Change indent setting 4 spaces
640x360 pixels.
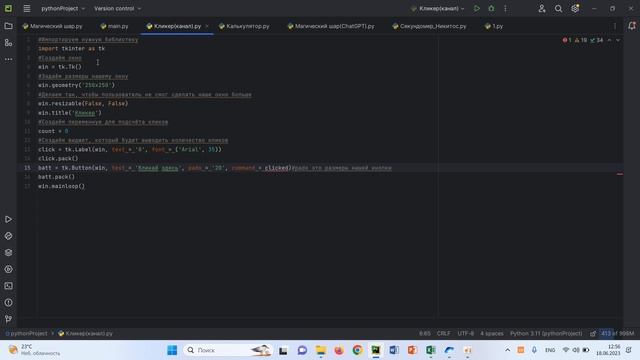pos(491,333)
